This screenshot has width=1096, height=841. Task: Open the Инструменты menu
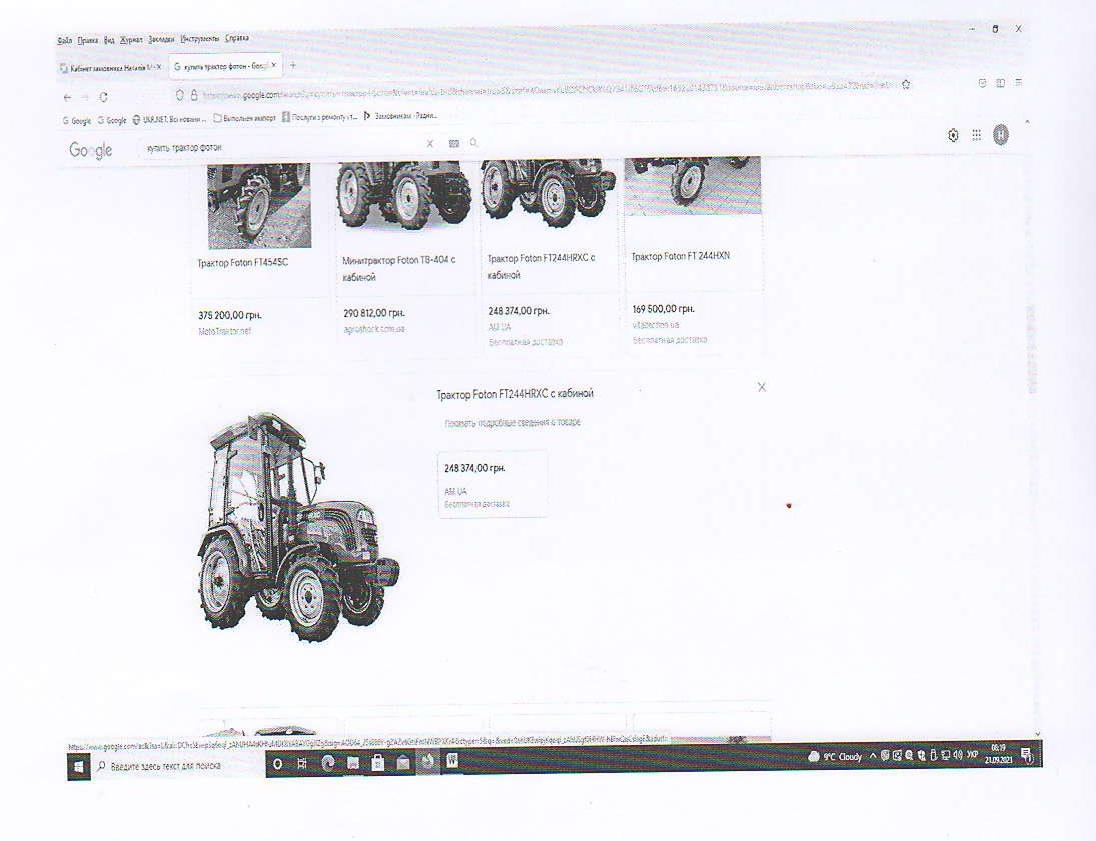200,38
